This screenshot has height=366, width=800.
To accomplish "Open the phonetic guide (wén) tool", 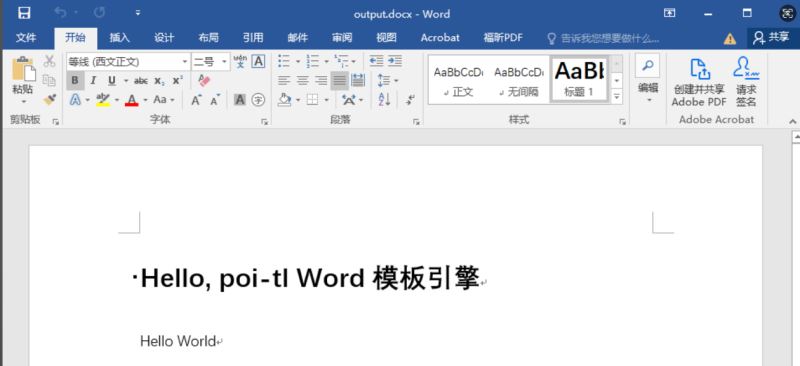I will pos(240,61).
